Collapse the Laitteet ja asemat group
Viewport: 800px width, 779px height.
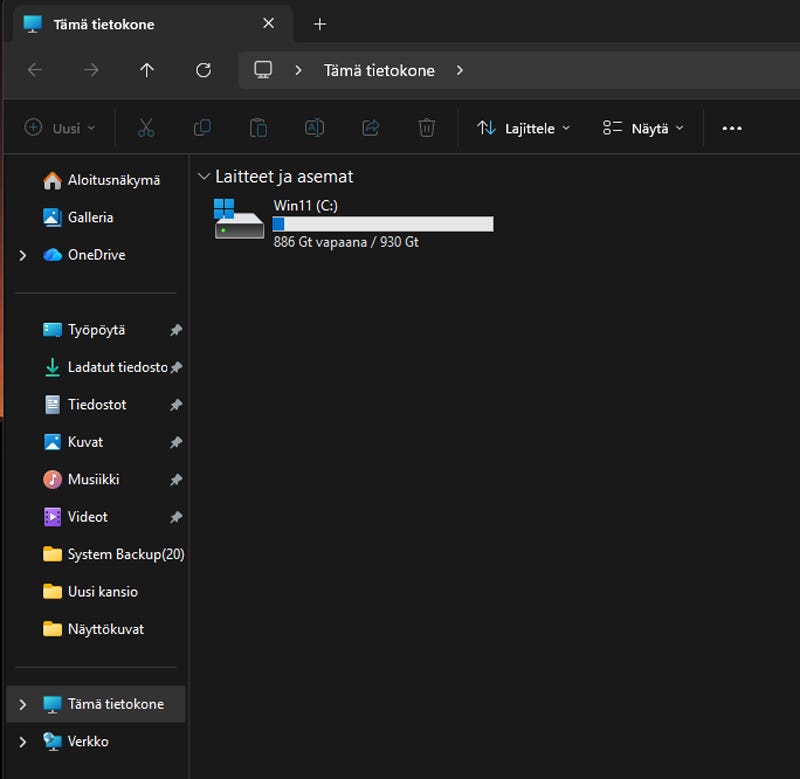pyautogui.click(x=204, y=177)
